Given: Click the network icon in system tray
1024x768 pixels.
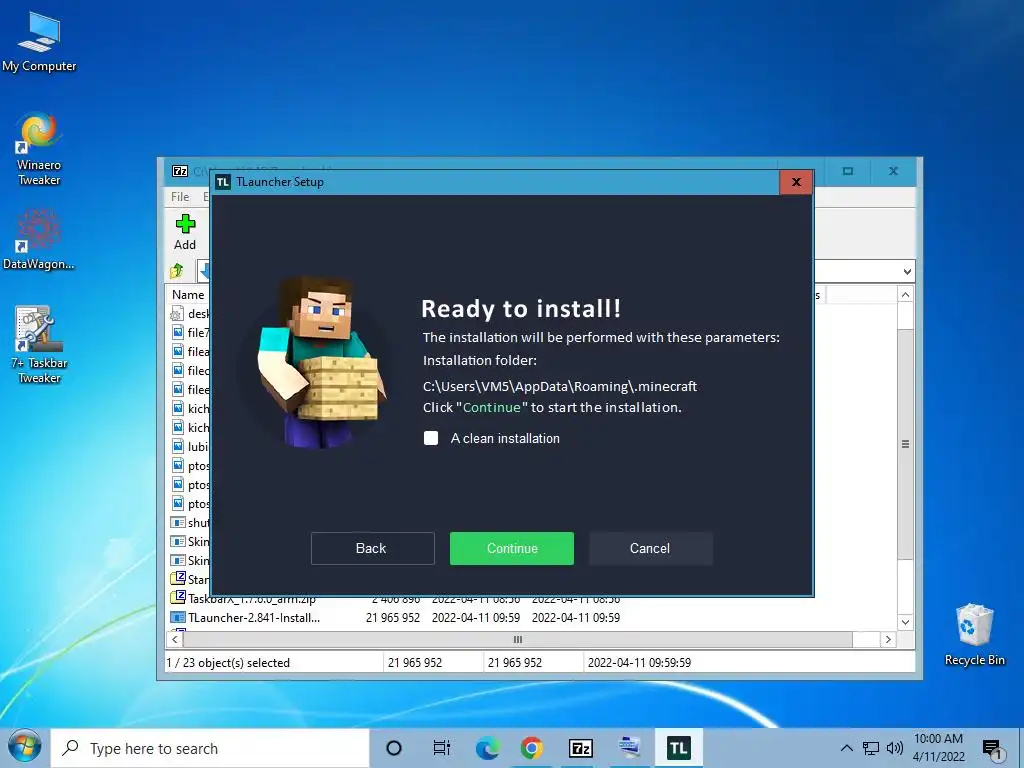Looking at the screenshot, I should click(x=871, y=748).
